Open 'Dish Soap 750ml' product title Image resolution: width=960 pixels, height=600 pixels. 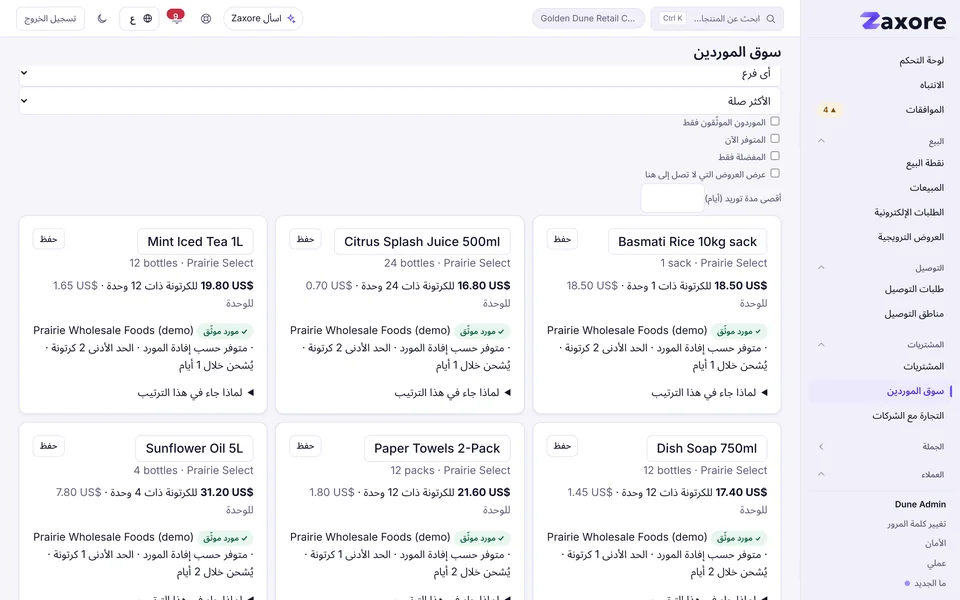pyautogui.click(x=707, y=448)
